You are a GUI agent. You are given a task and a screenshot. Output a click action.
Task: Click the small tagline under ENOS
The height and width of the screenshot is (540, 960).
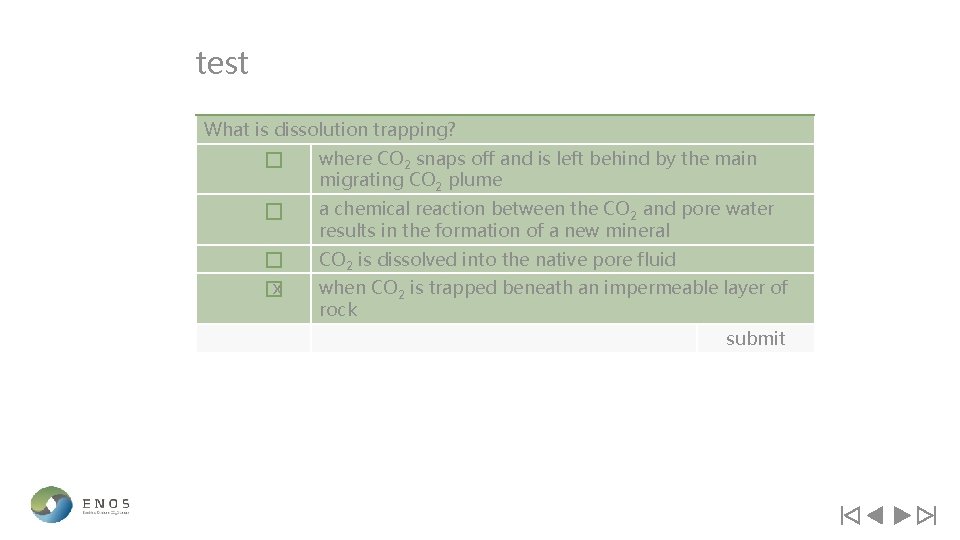106,513
